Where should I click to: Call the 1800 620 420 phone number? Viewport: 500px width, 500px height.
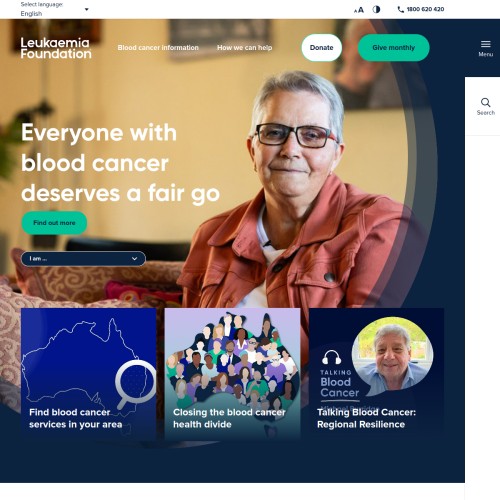pyautogui.click(x=421, y=9)
